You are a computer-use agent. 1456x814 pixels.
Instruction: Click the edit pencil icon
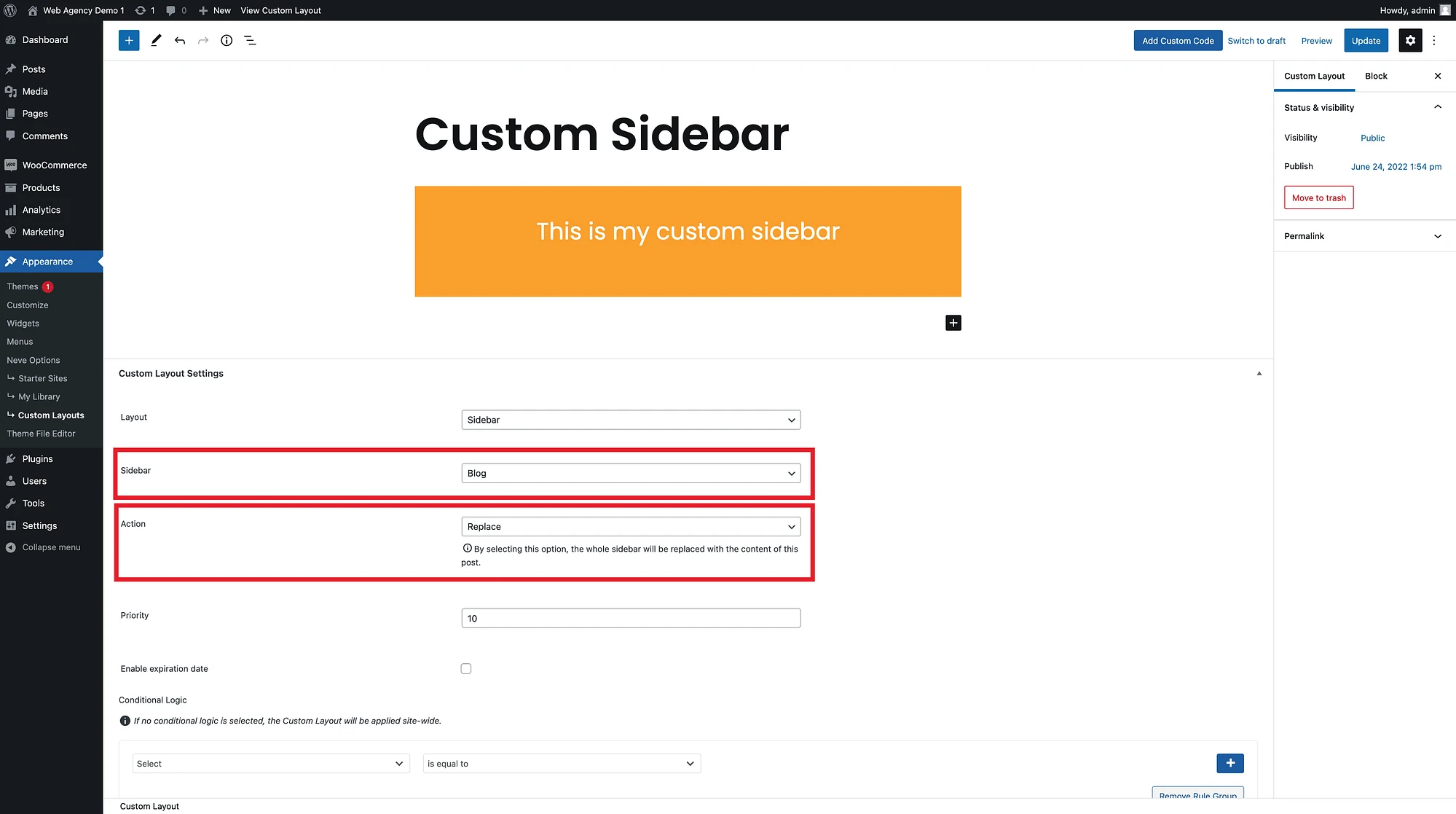coord(155,40)
